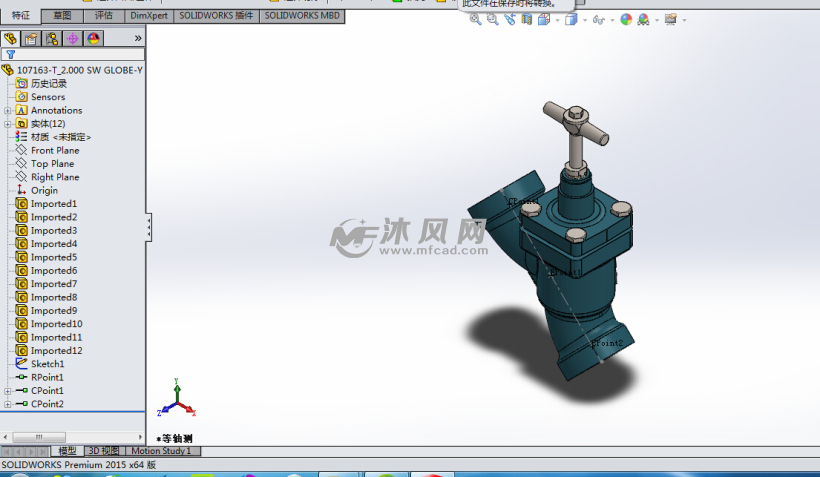Click the Edit Appearance color sphere icon
This screenshot has height=477, width=820.
(626, 19)
